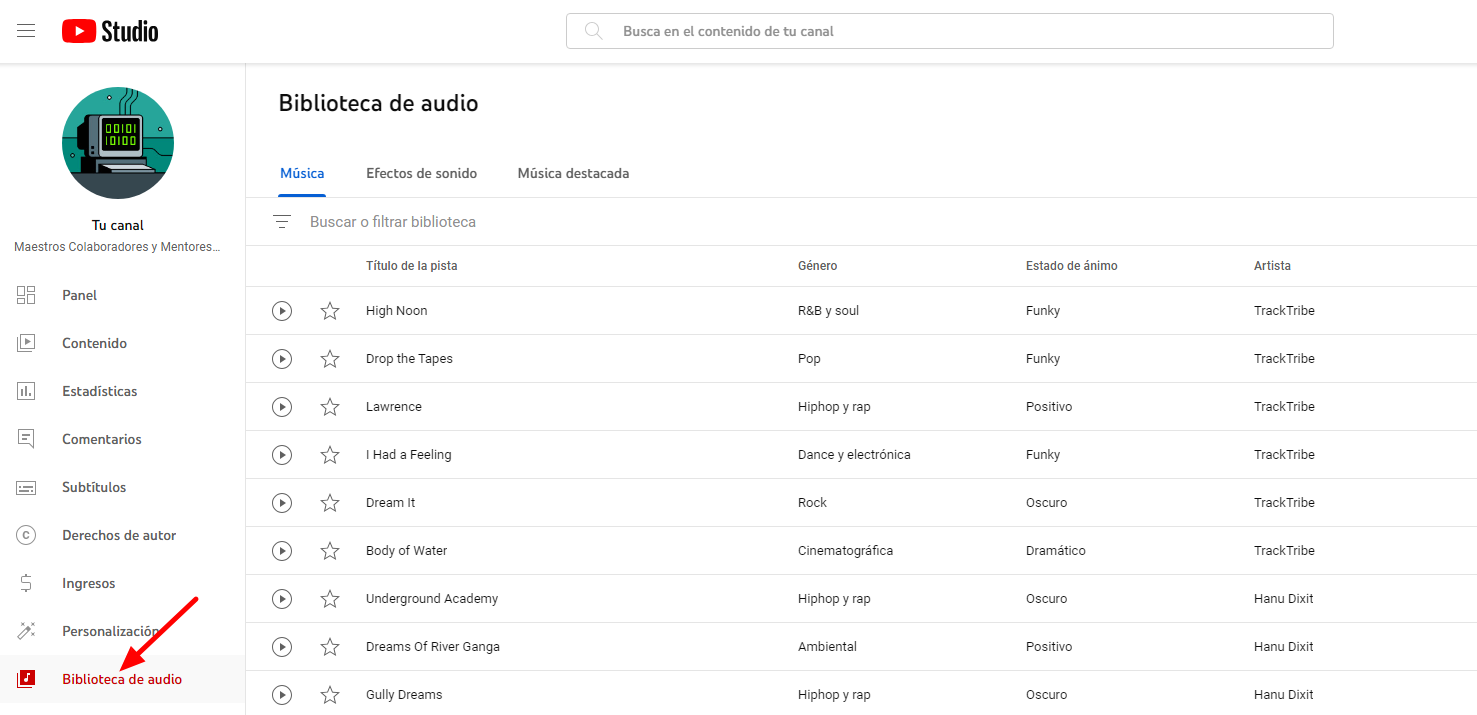Click the Biblioteca de audio music icon

26,679
